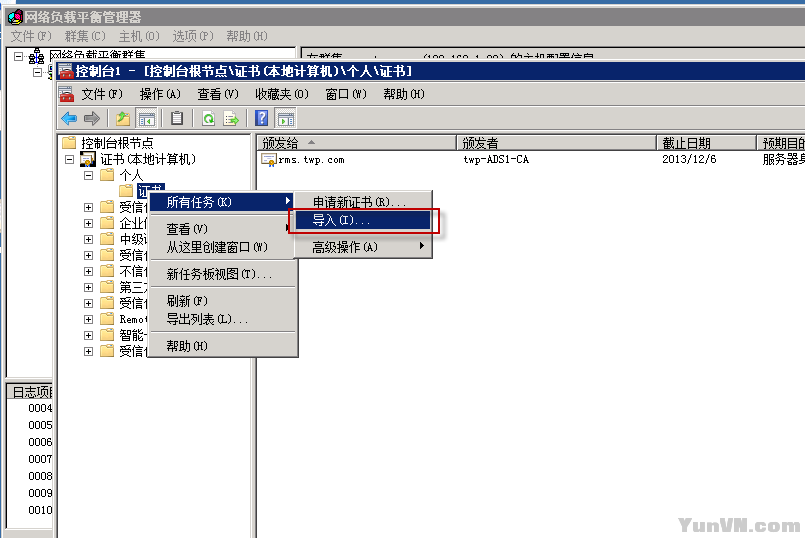Choose 从这里创建窗口(W)
Screen dimensions: 805x538
[222, 247]
